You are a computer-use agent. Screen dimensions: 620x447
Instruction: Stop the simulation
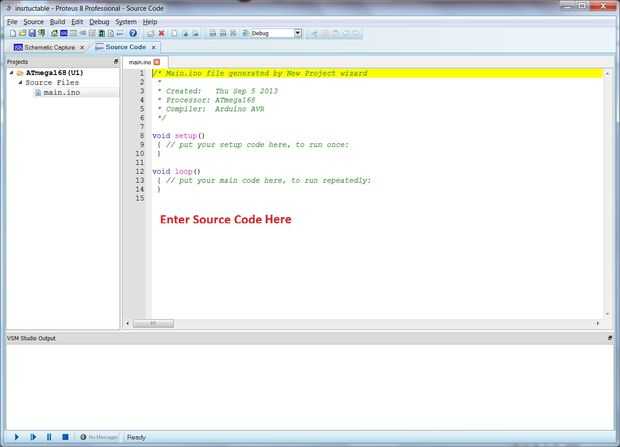tap(65, 437)
